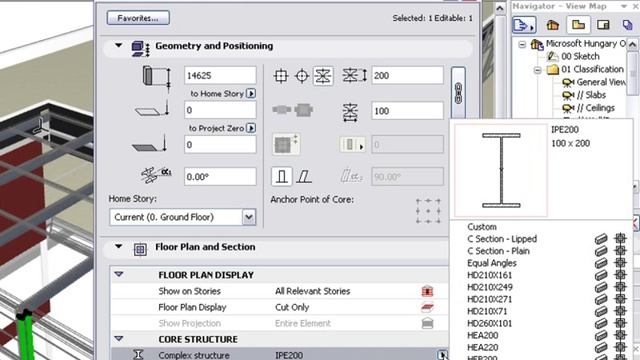640x360 pixels.
Task: Edit the profile width field 100
Action: [407, 111]
